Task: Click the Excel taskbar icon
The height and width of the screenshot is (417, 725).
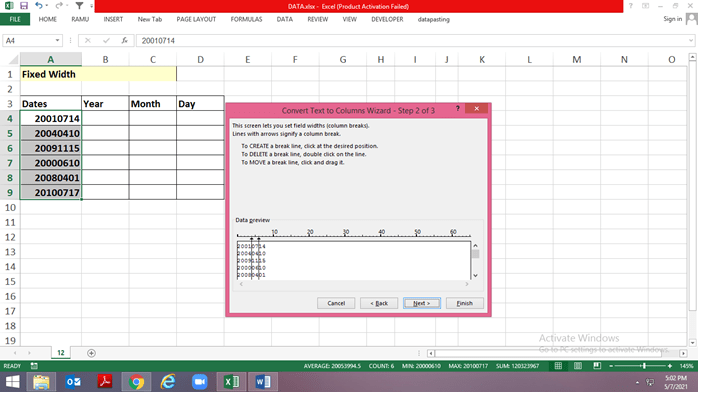Action: click(231, 382)
